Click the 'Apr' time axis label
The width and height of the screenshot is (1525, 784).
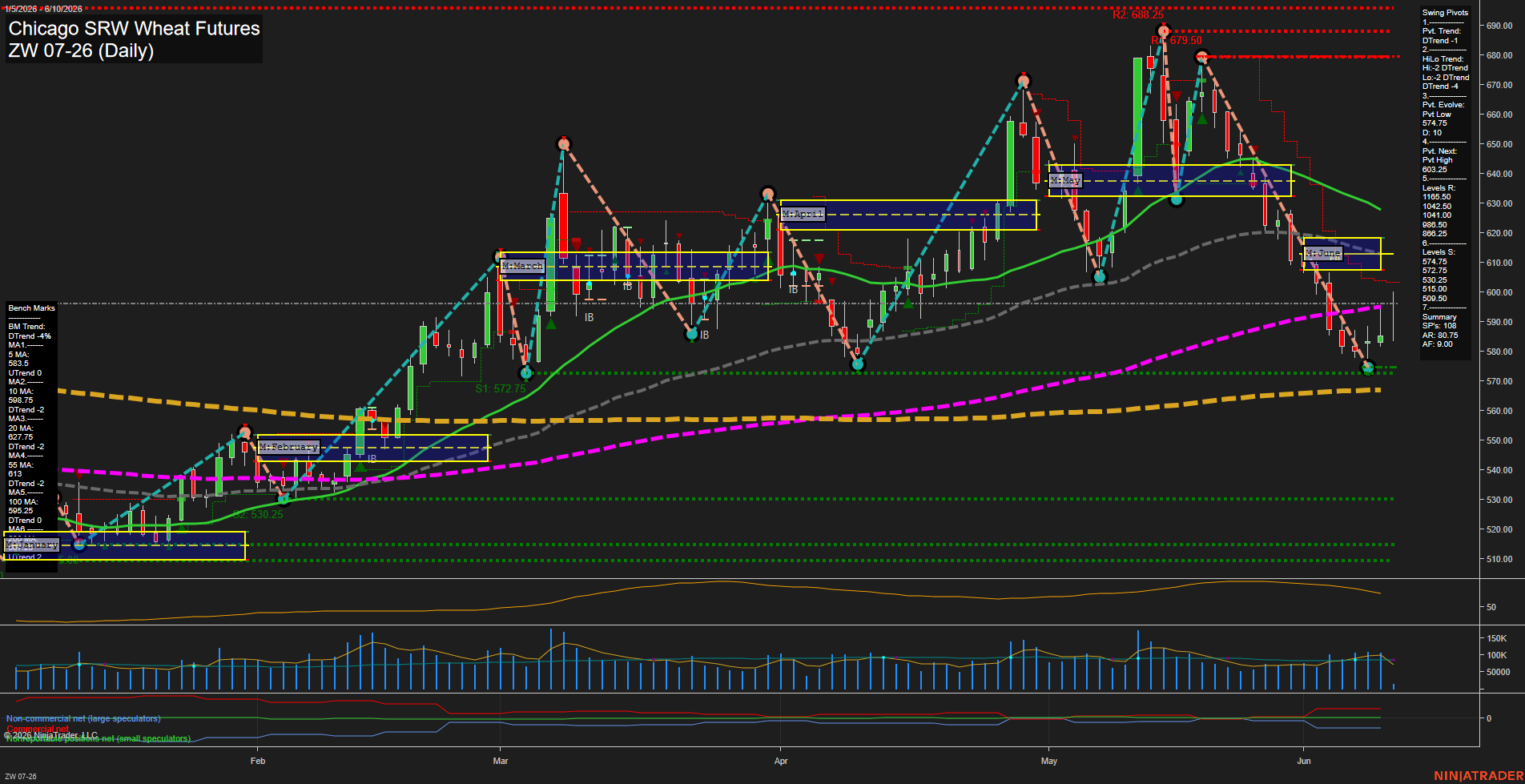pyautogui.click(x=781, y=761)
